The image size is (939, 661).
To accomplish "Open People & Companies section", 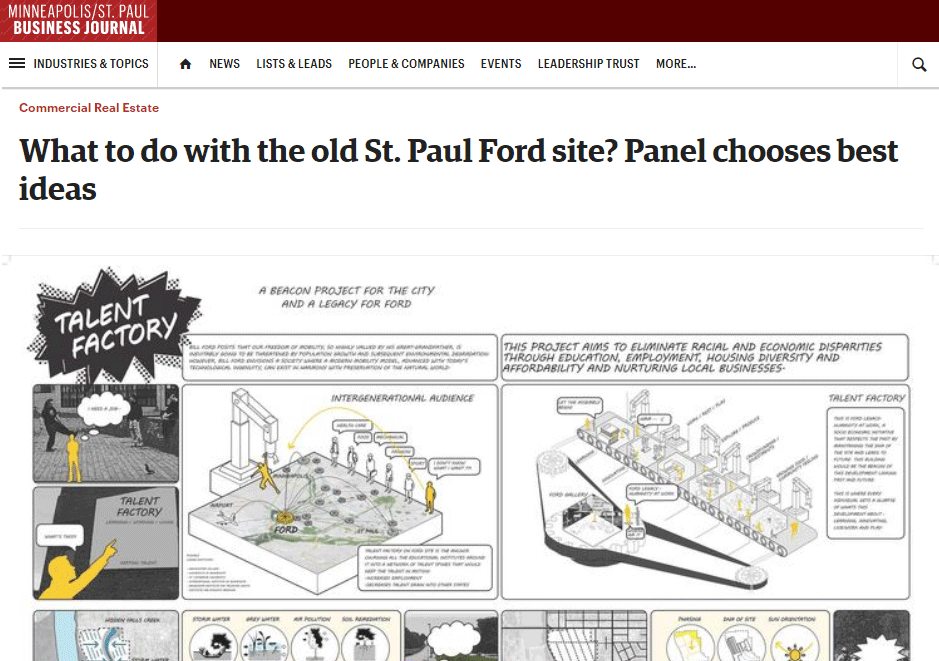I will (406, 63).
